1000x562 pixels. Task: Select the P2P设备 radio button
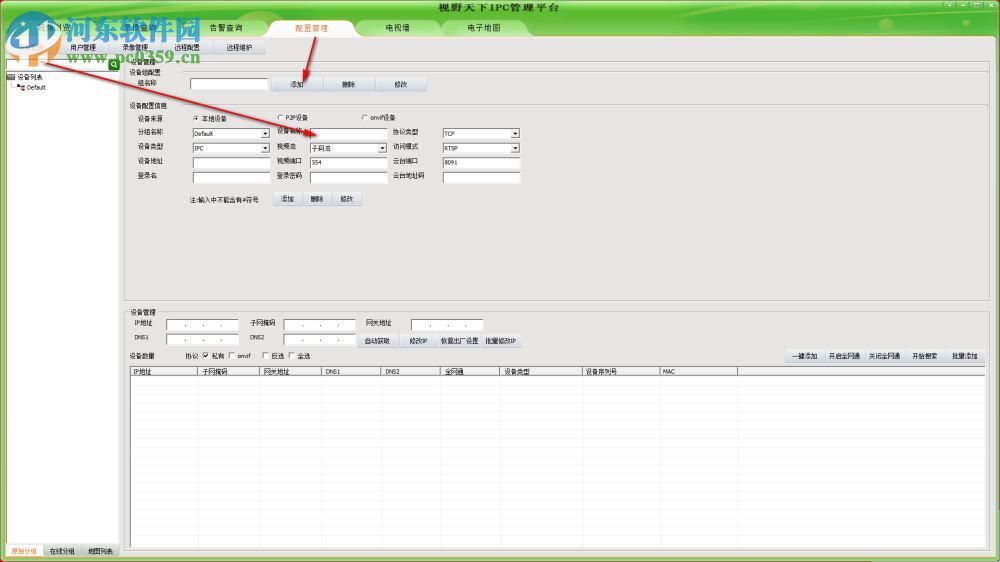(x=280, y=118)
